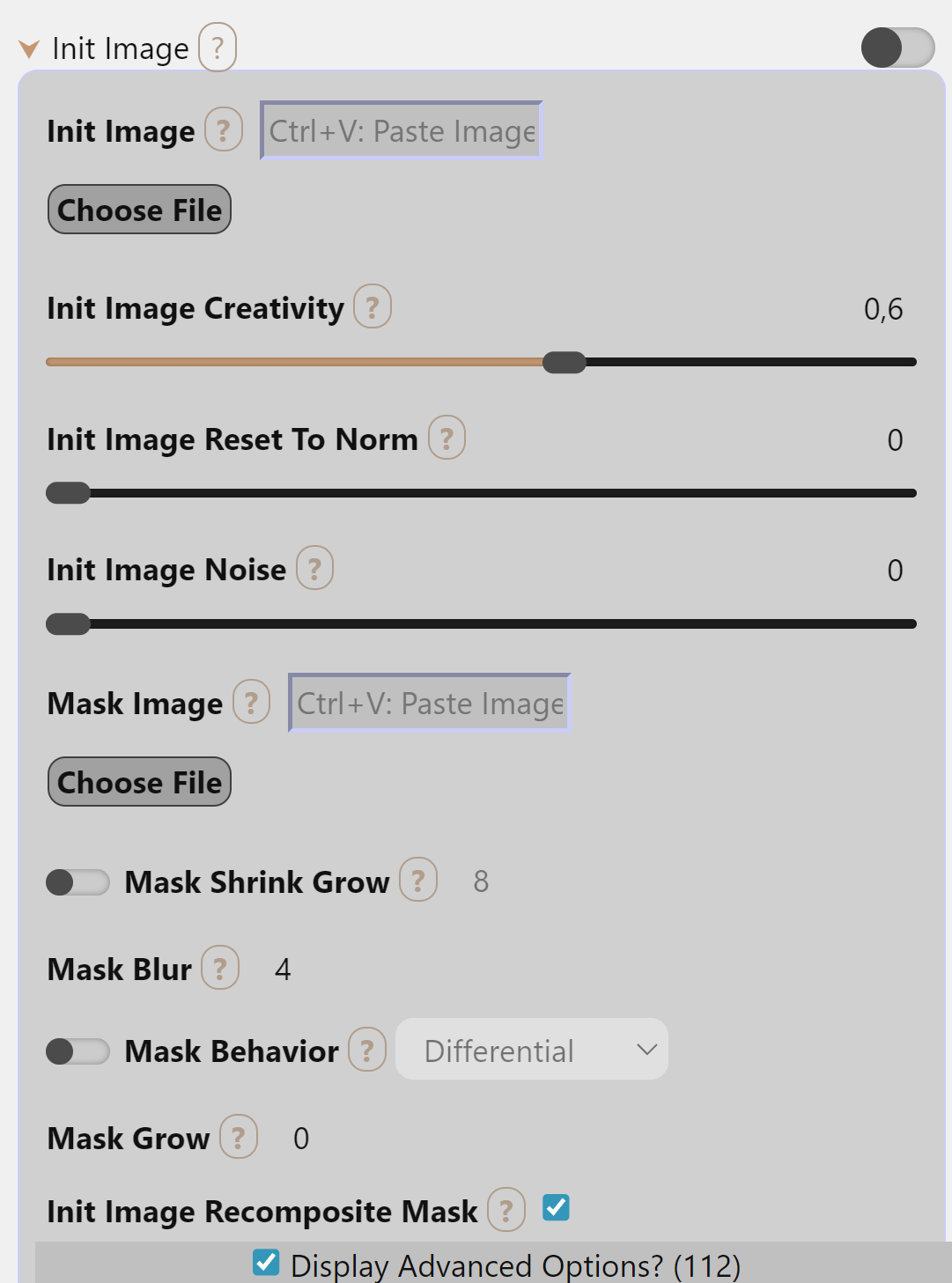This screenshot has height=1283, width=952.
Task: Focus the Init Image paste field
Action: point(402,131)
